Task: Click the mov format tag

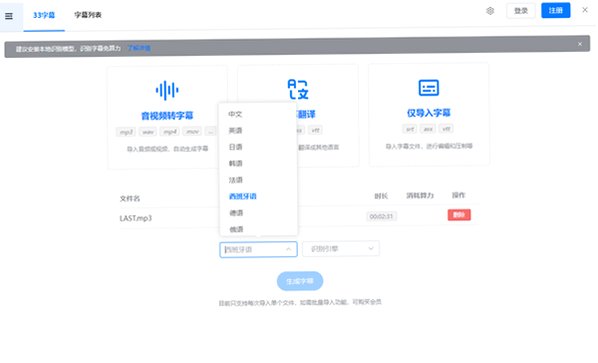Action: (x=192, y=132)
